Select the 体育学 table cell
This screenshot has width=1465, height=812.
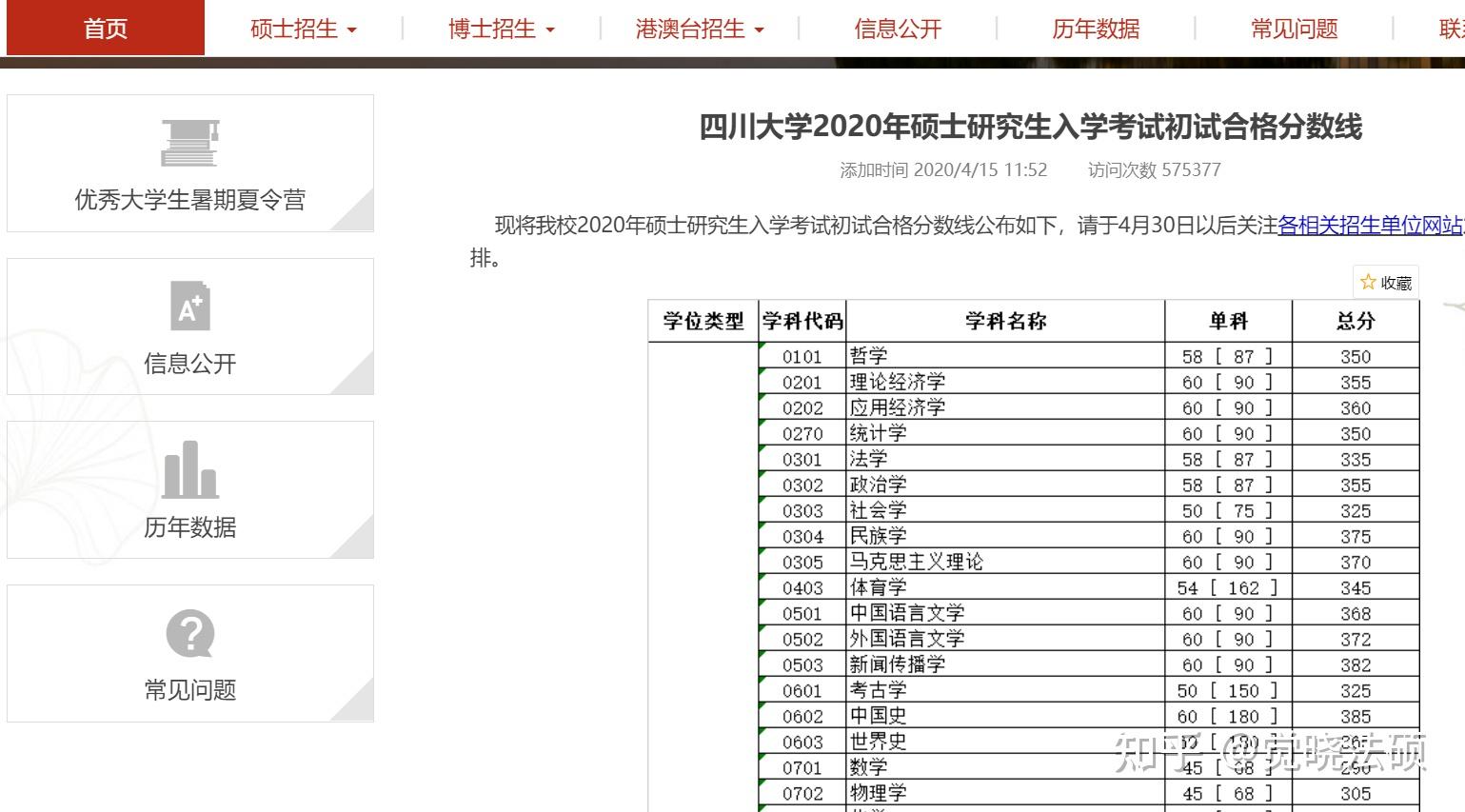point(1005,587)
